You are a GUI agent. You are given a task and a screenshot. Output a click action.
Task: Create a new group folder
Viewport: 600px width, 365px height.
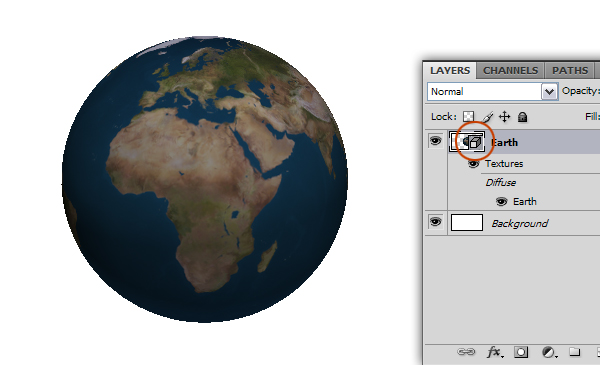tap(574, 352)
